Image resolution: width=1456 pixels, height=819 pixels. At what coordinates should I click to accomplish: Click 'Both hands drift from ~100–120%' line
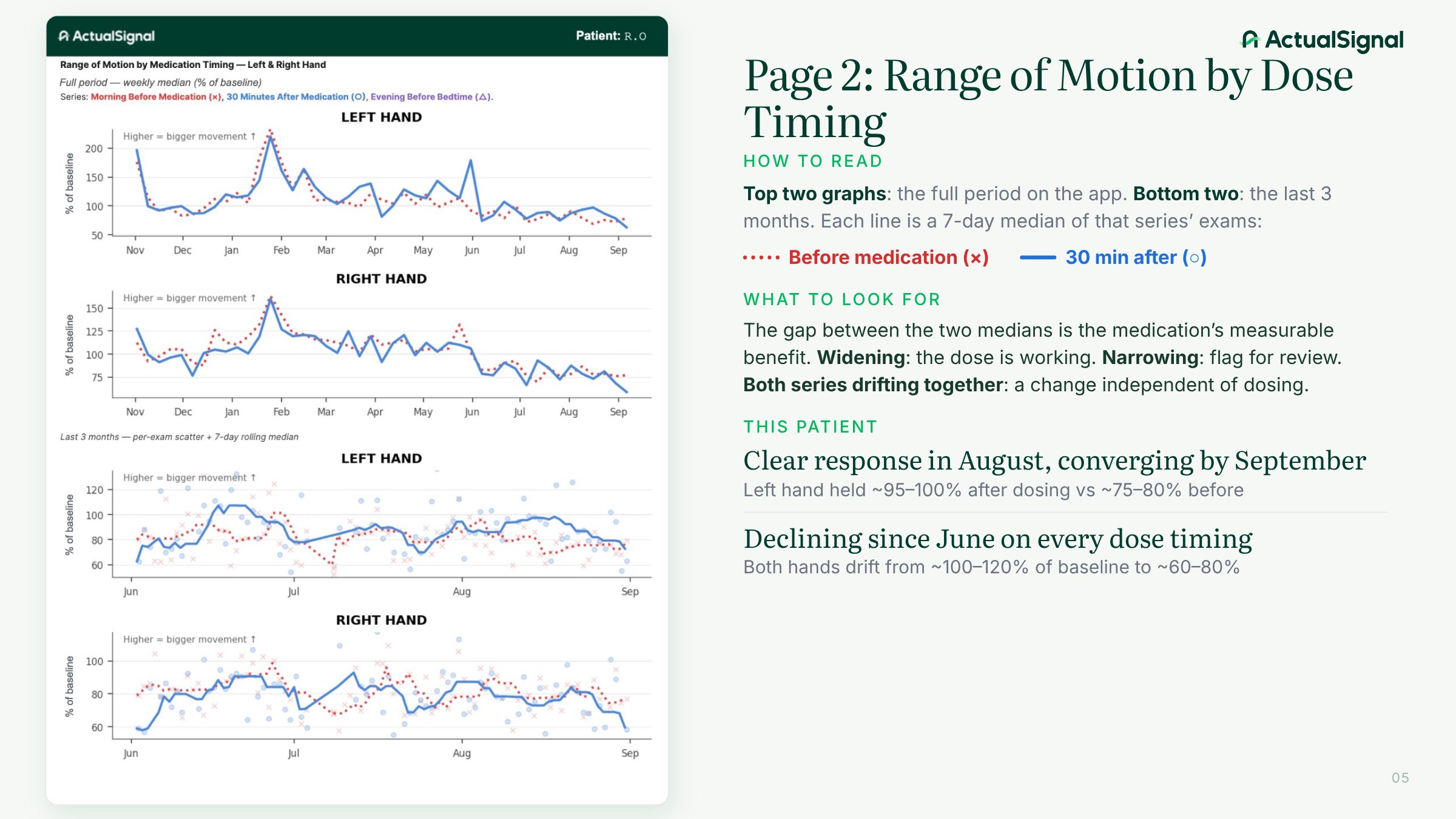[x=991, y=567]
